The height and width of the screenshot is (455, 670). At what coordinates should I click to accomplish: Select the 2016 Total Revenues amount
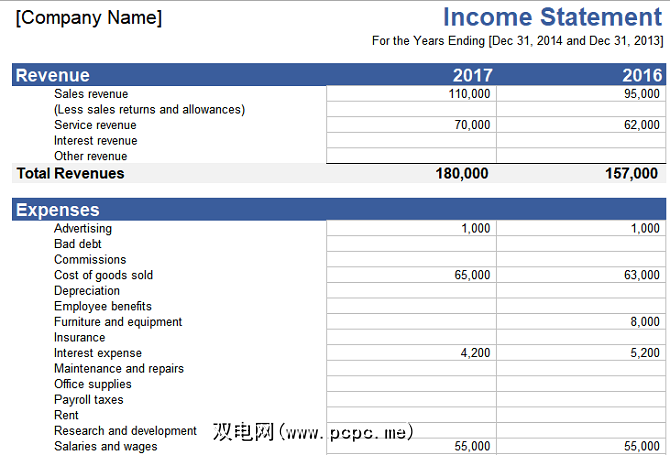click(631, 173)
